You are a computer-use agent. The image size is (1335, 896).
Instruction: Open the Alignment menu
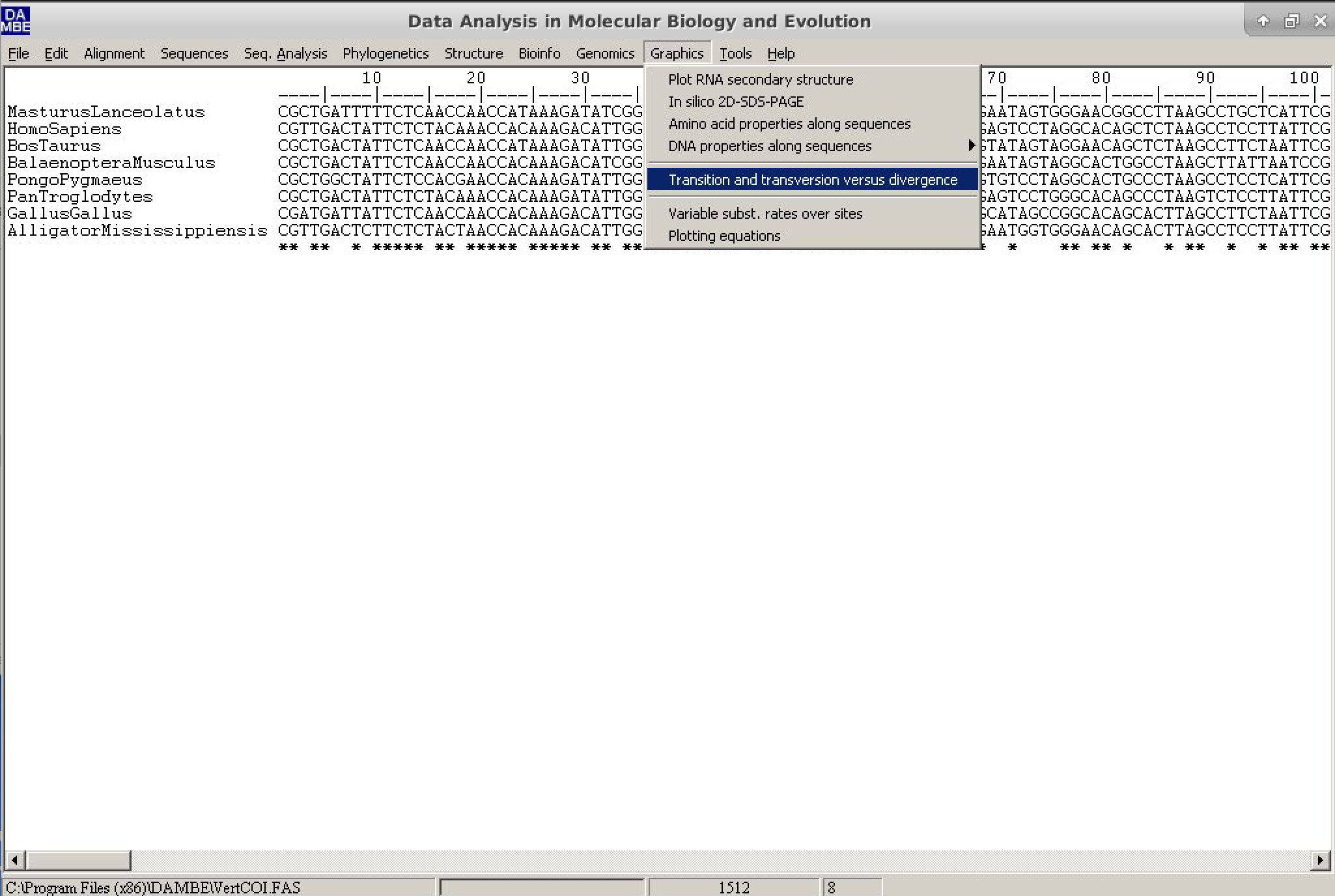(x=114, y=53)
